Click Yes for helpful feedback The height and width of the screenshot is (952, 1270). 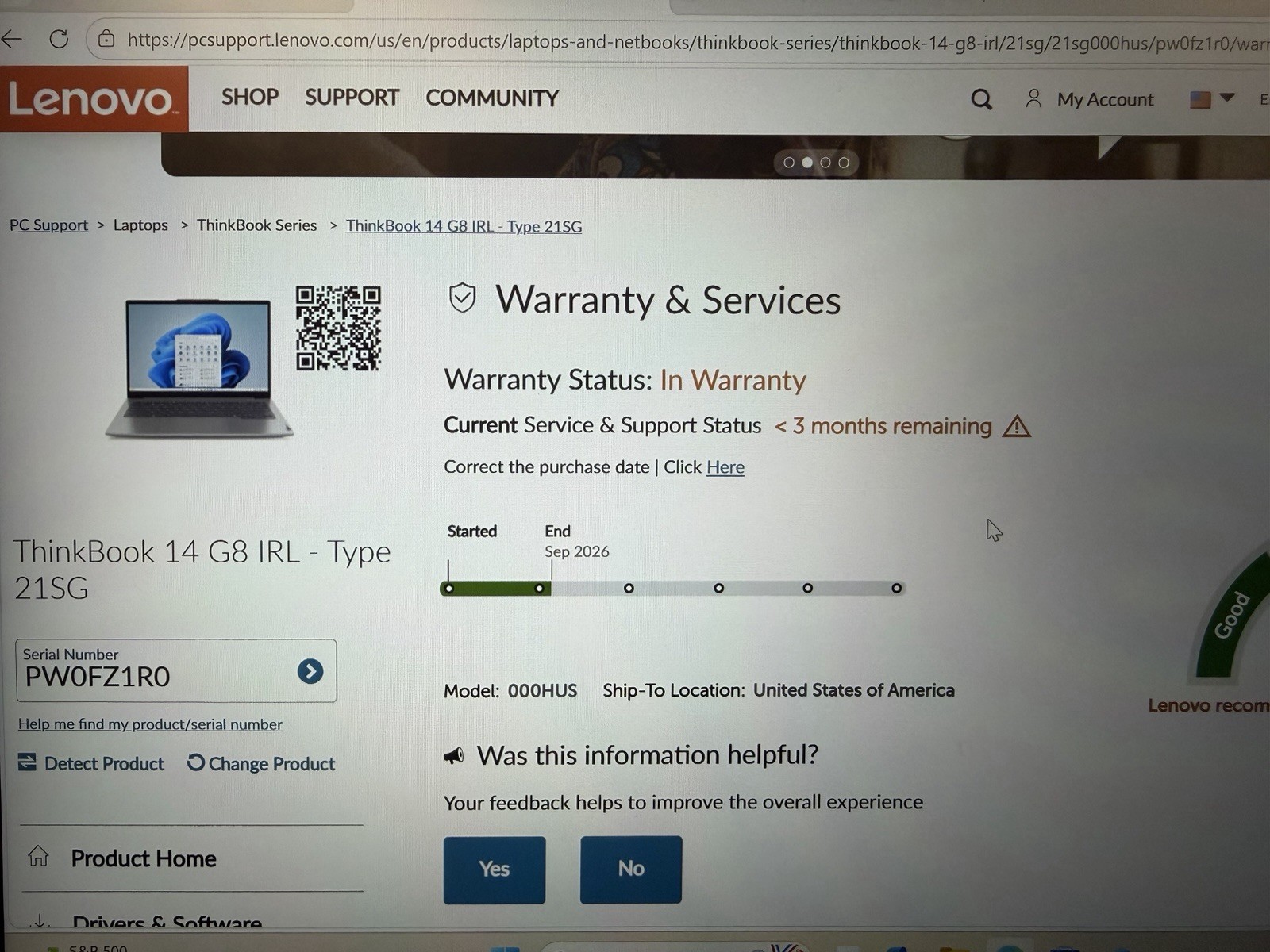495,869
